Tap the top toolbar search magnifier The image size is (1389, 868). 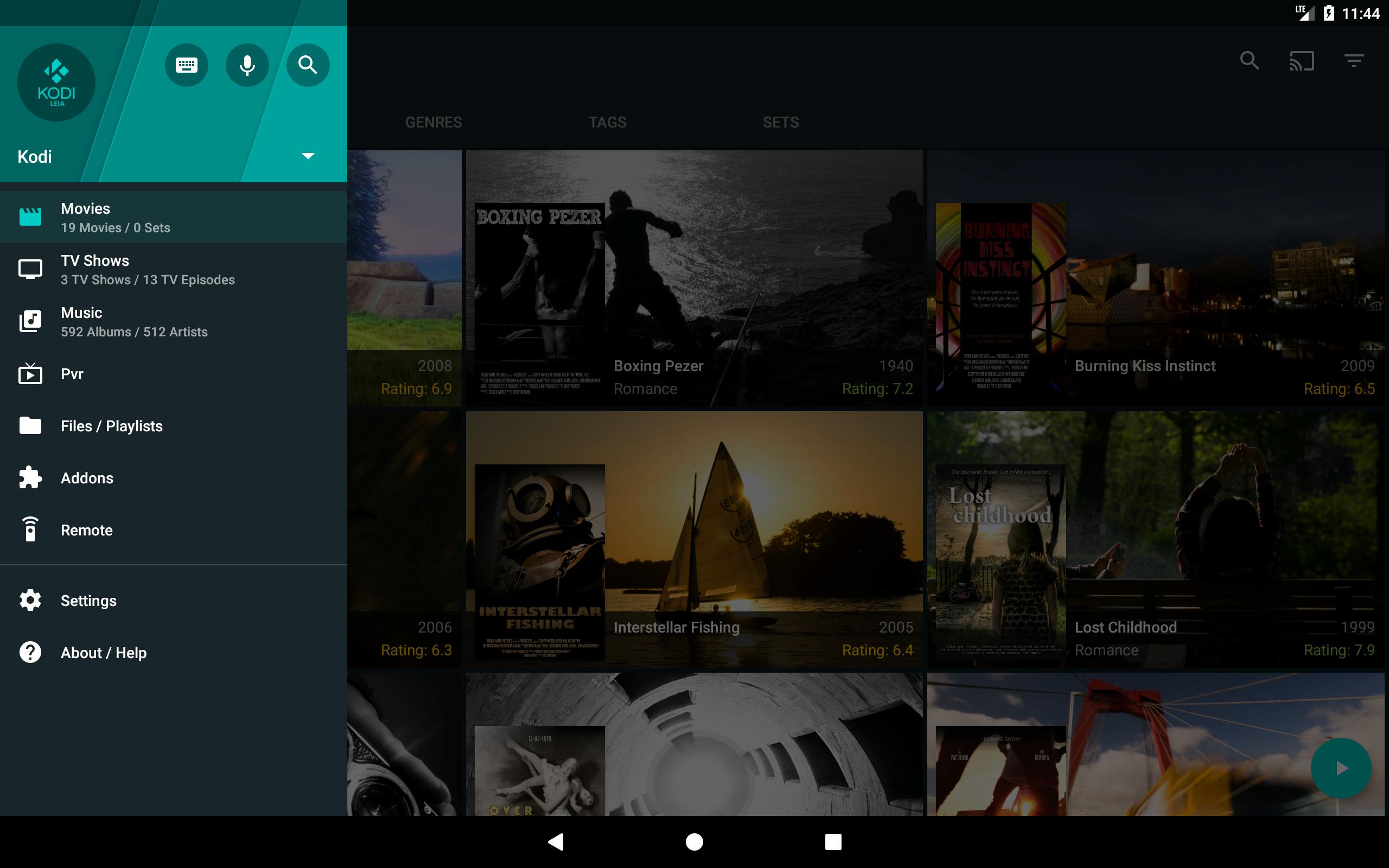pyautogui.click(x=1250, y=61)
